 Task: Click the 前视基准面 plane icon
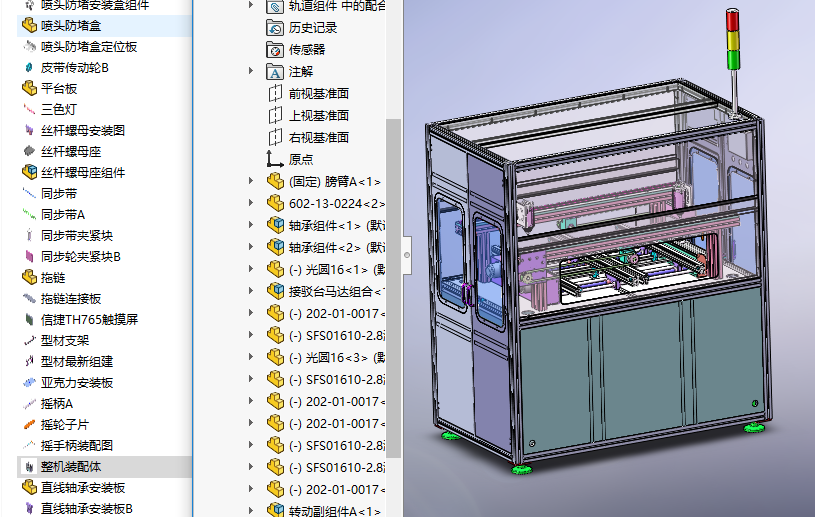(274, 94)
